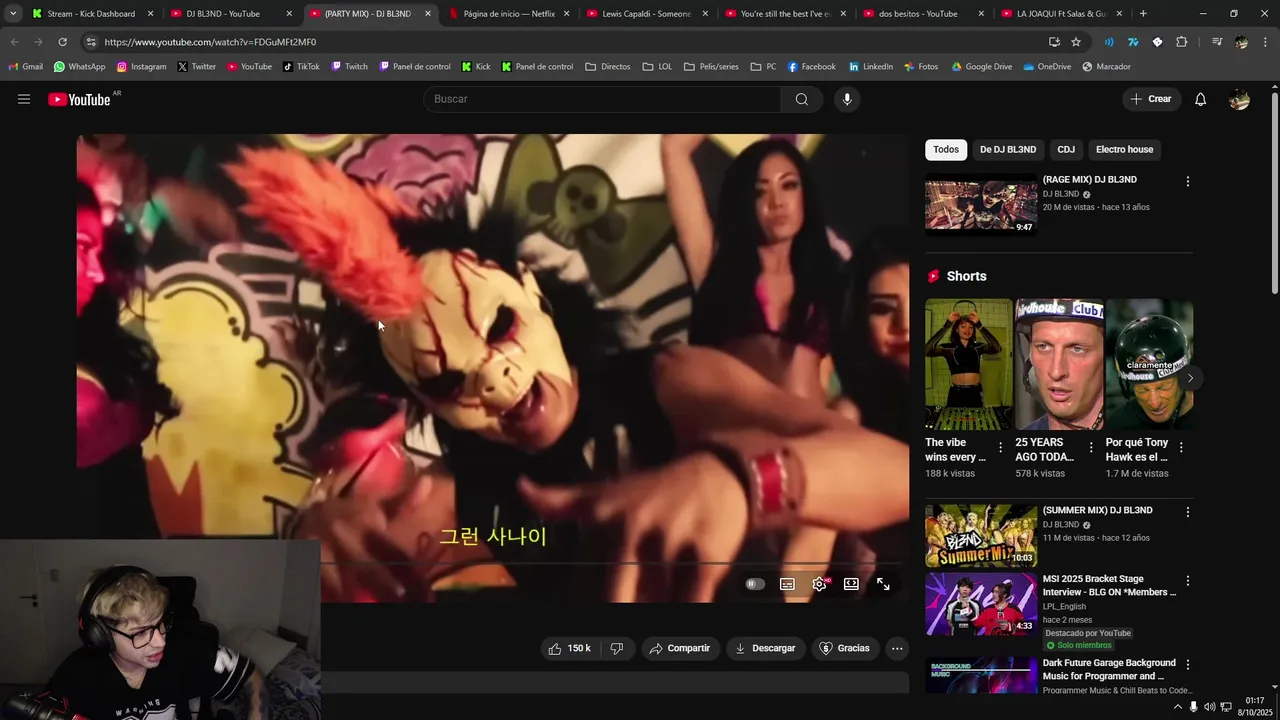The height and width of the screenshot is (720, 1280).
Task: Open options for MSI 2025 Bracket Stage video
Action: [x=1188, y=580]
